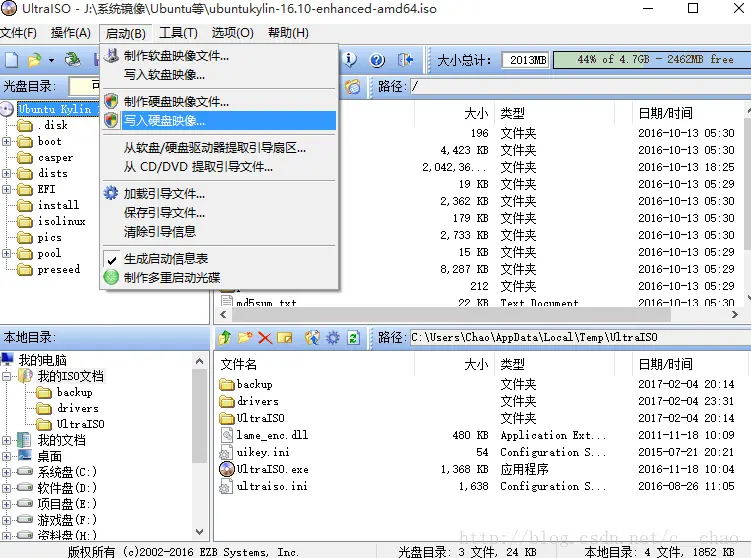
Task: Select UltraISO.exe in local file list
Action: (x=273, y=469)
